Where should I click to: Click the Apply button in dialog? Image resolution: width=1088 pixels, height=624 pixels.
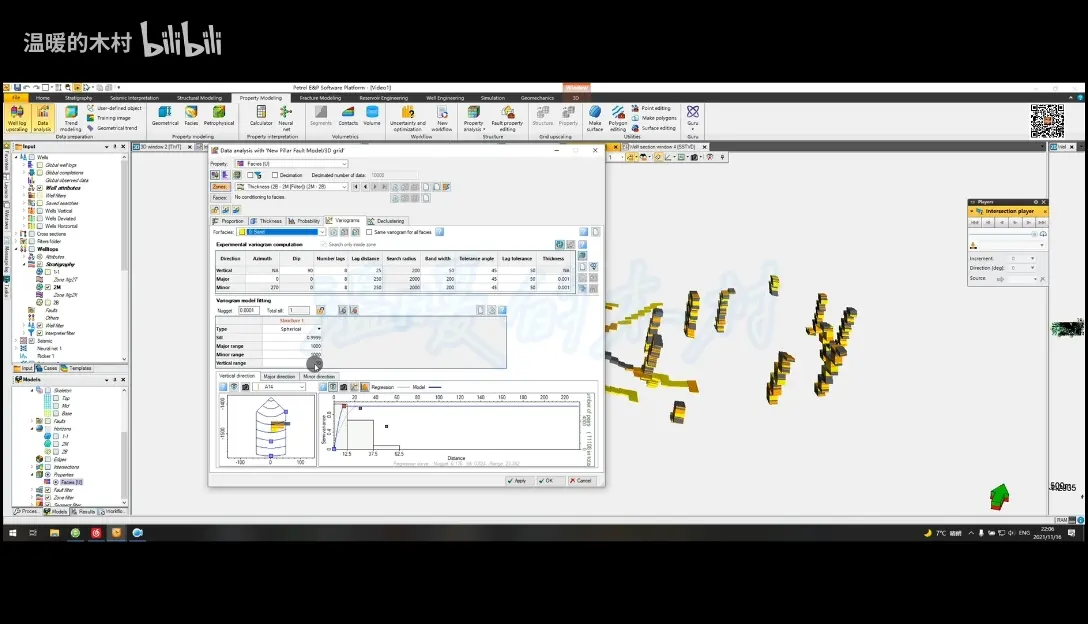pyautogui.click(x=517, y=480)
